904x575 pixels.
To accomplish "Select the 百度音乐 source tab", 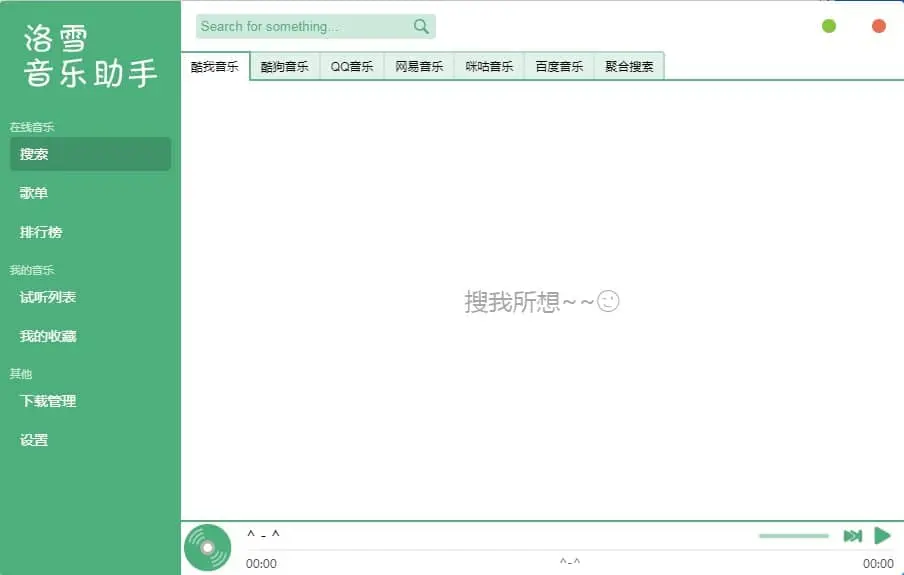I will point(559,66).
